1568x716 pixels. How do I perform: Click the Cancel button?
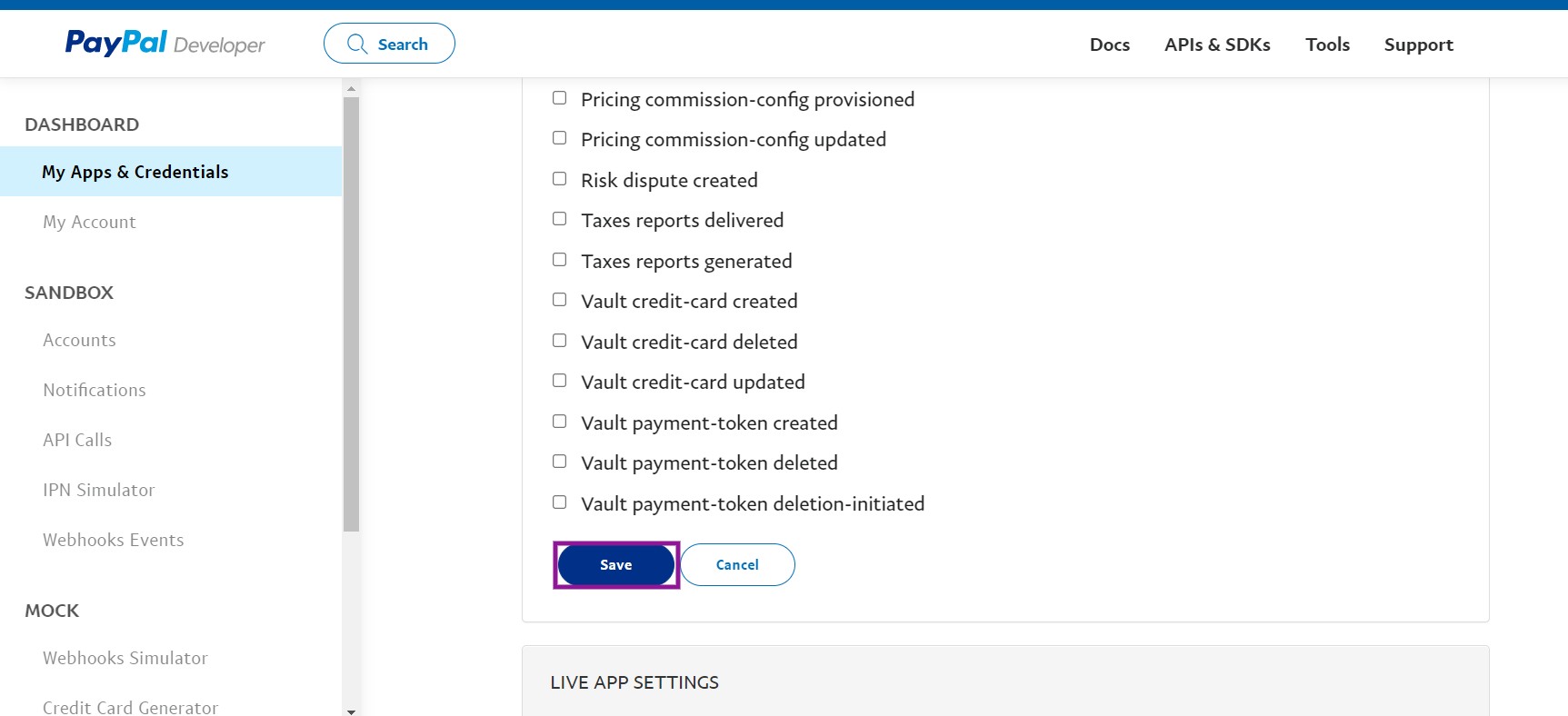[x=737, y=565]
